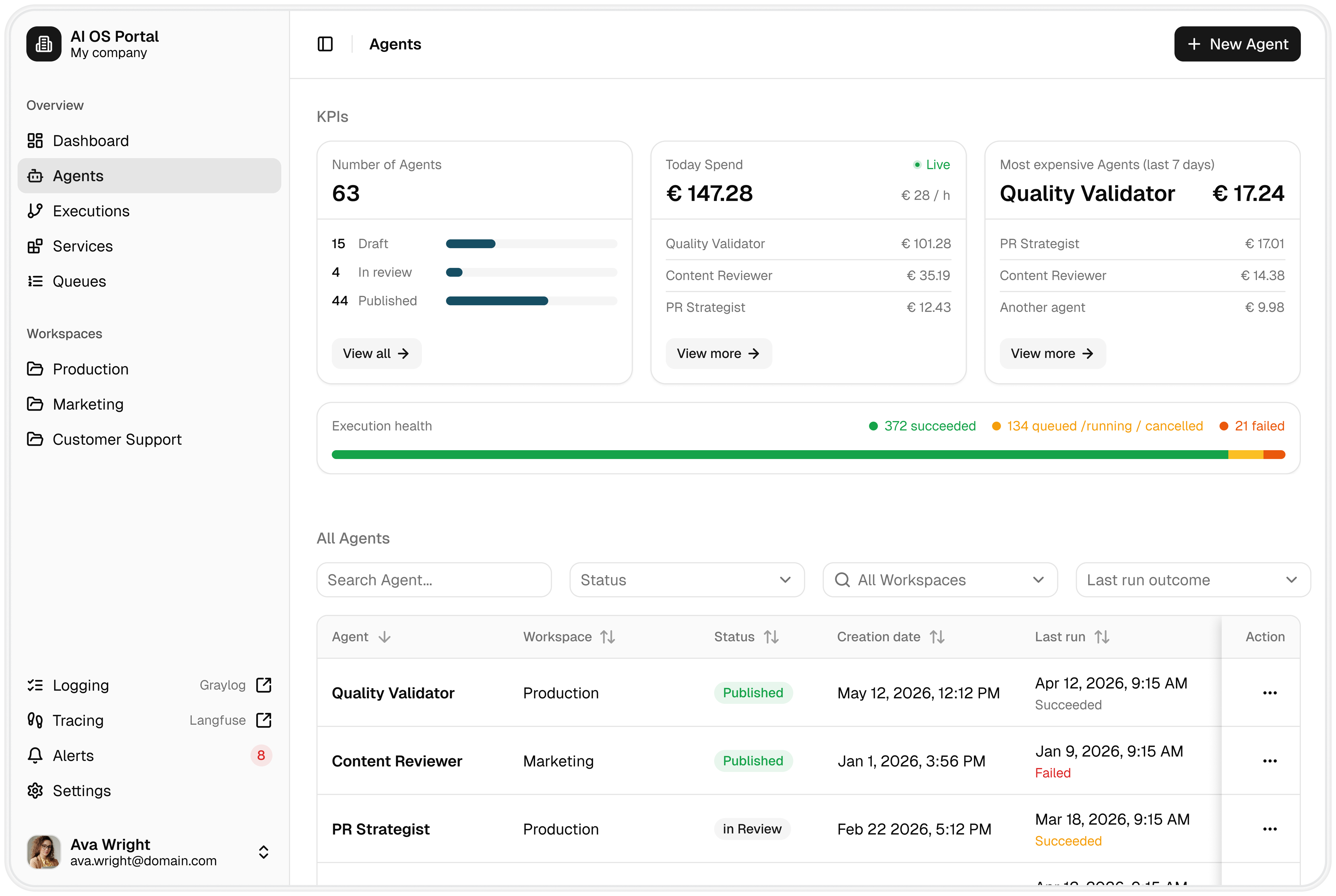Open Logging in sidebar

click(149, 685)
